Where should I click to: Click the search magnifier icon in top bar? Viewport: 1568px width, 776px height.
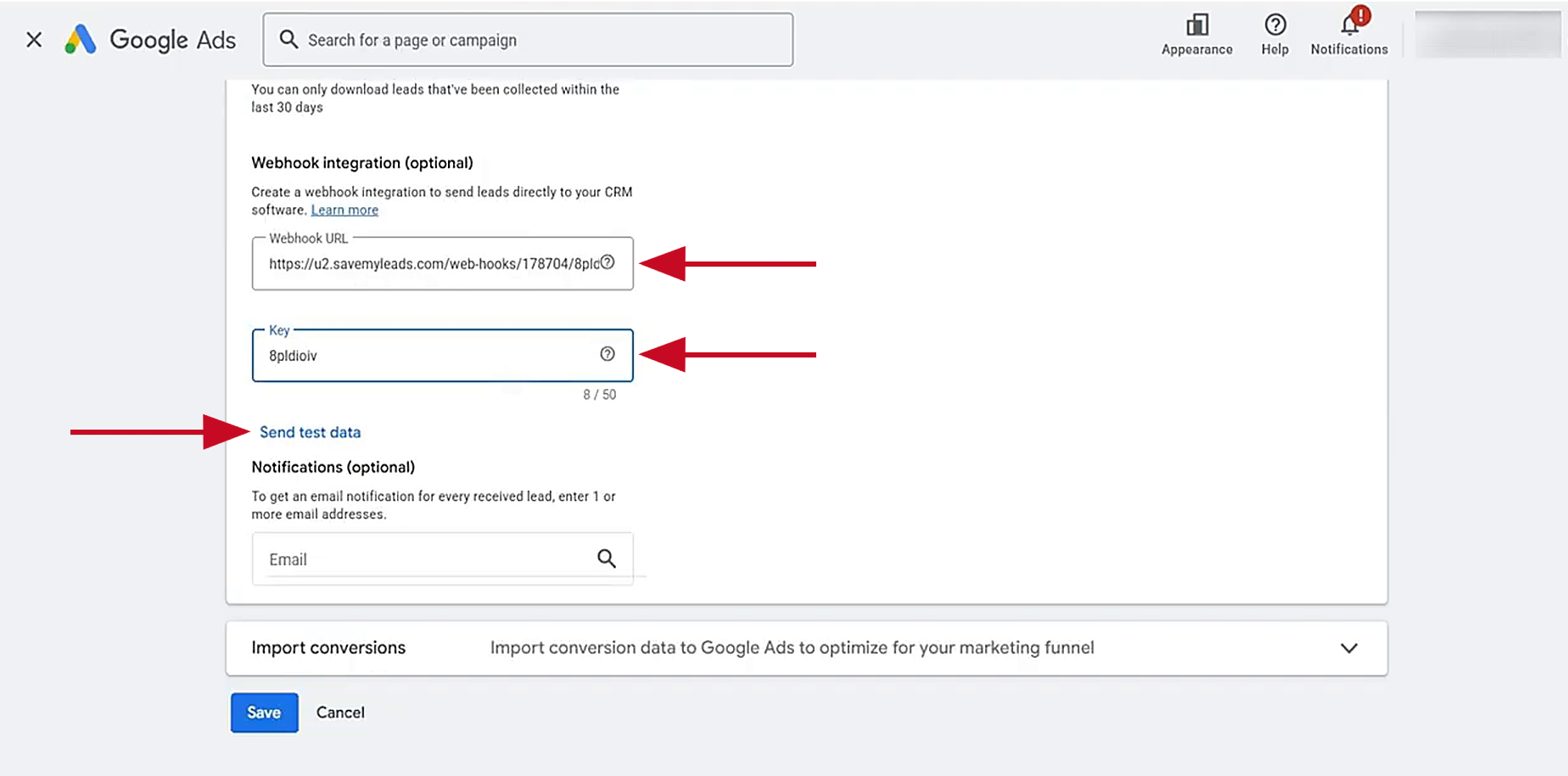[288, 40]
